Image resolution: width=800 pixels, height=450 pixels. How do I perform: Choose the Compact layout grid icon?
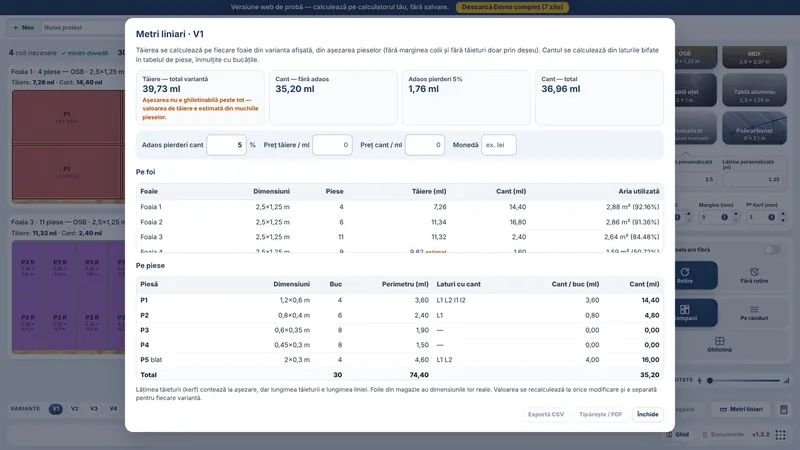click(685, 309)
